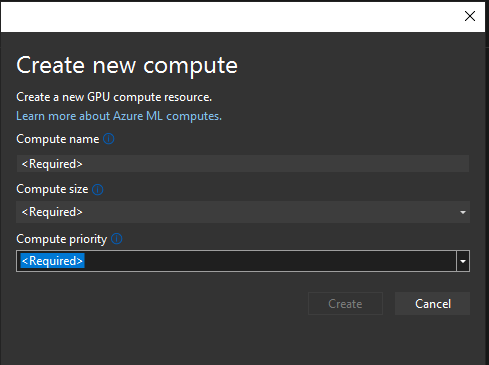Image resolution: width=489 pixels, height=365 pixels.
Task: Open the Compute priority dropdown arrow
Action: pyautogui.click(x=463, y=261)
